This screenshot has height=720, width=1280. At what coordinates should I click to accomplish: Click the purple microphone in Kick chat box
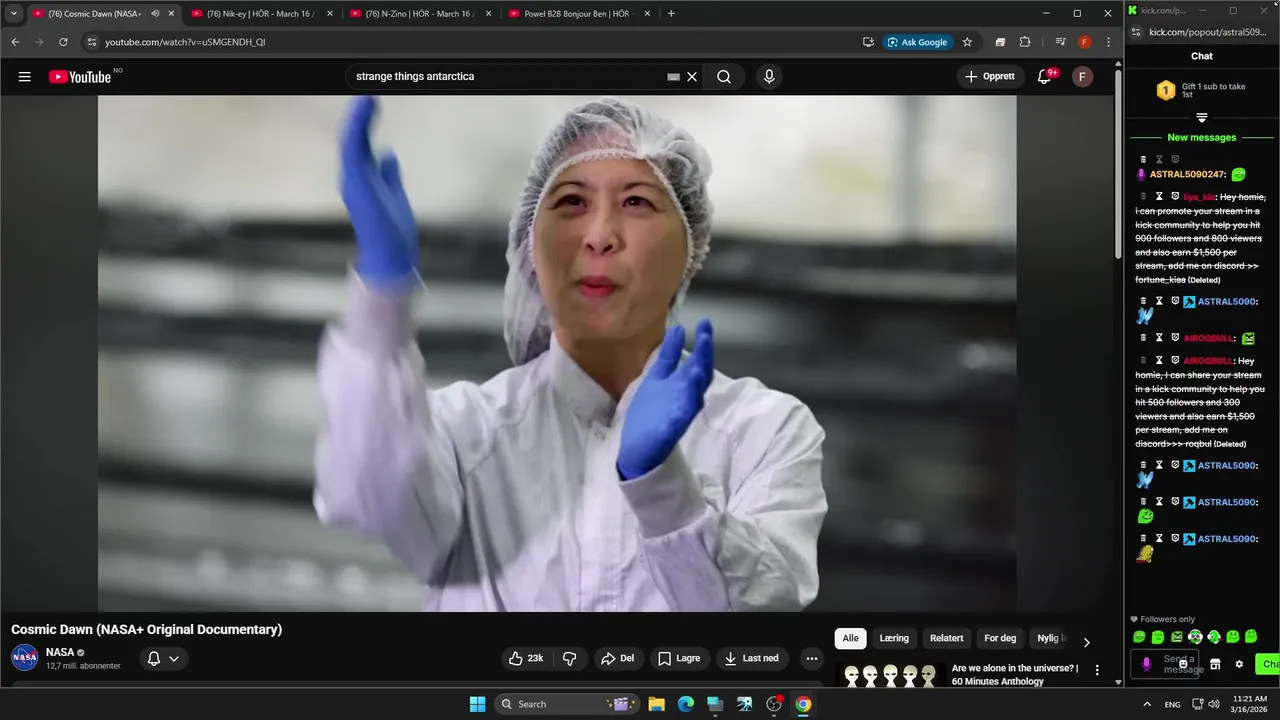point(1146,664)
